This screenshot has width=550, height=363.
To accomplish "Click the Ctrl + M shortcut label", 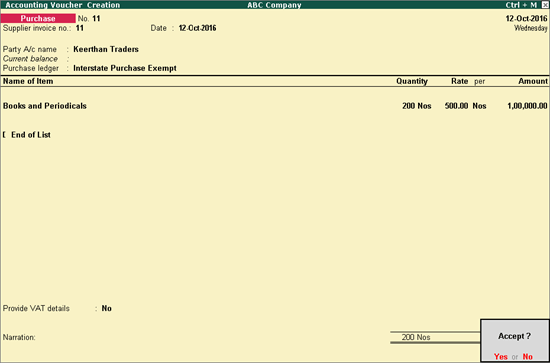I will pyautogui.click(x=521, y=5).
